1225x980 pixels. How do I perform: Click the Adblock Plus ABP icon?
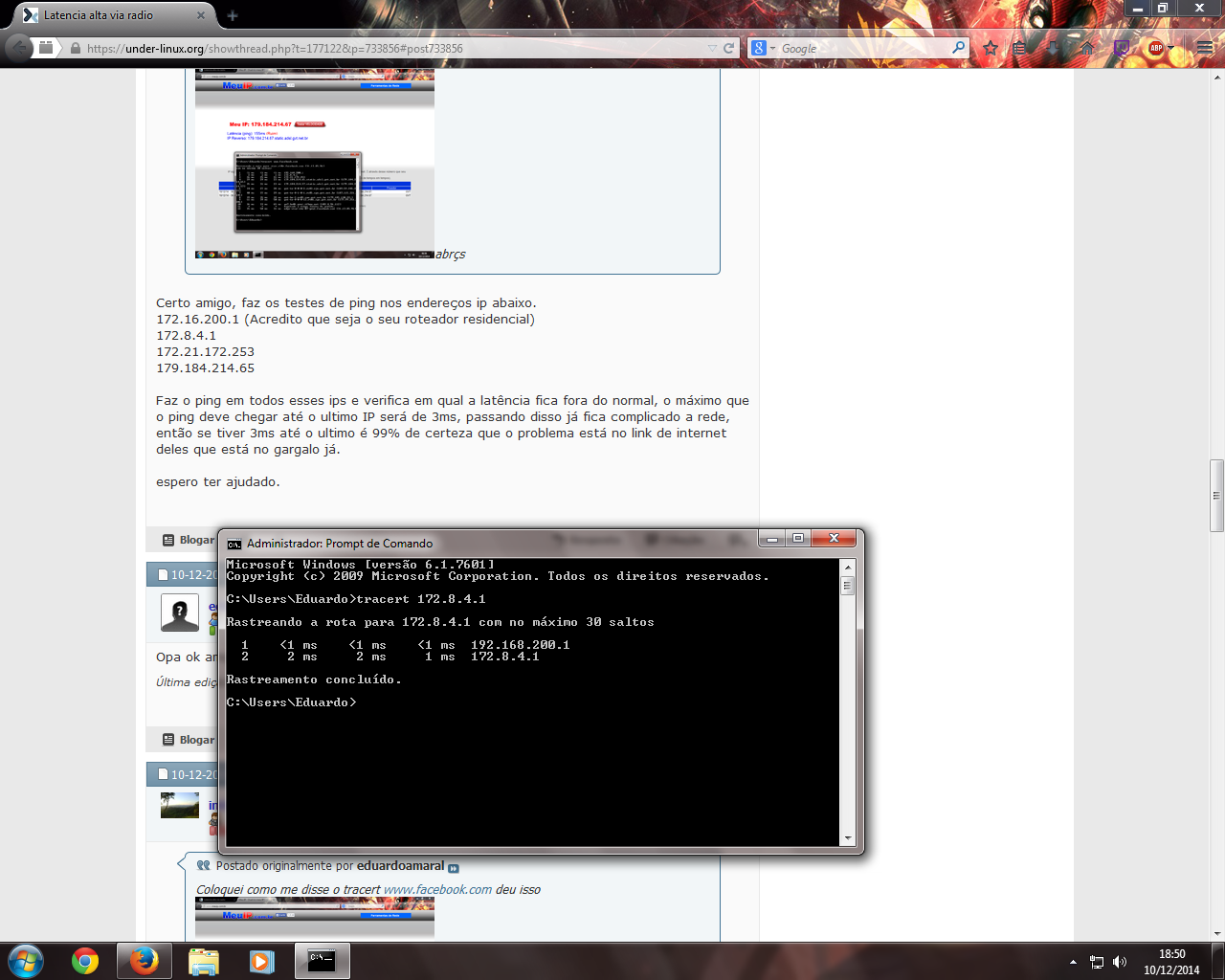pos(1155,48)
